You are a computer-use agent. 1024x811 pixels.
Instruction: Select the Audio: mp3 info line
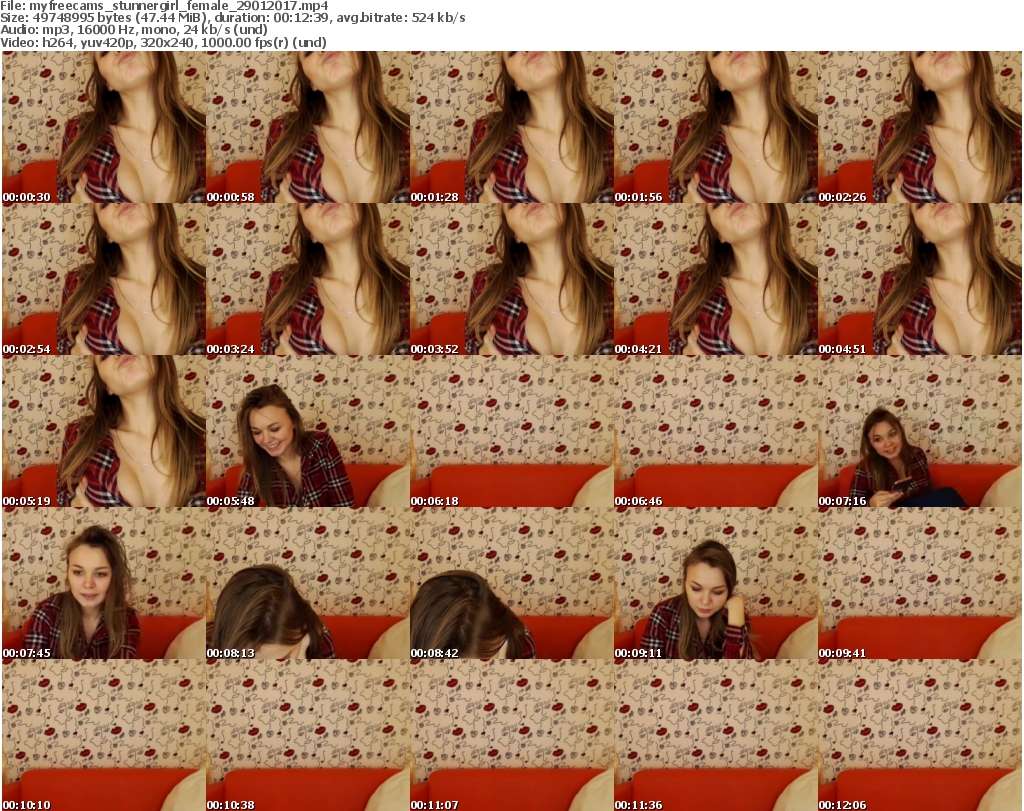[134, 30]
